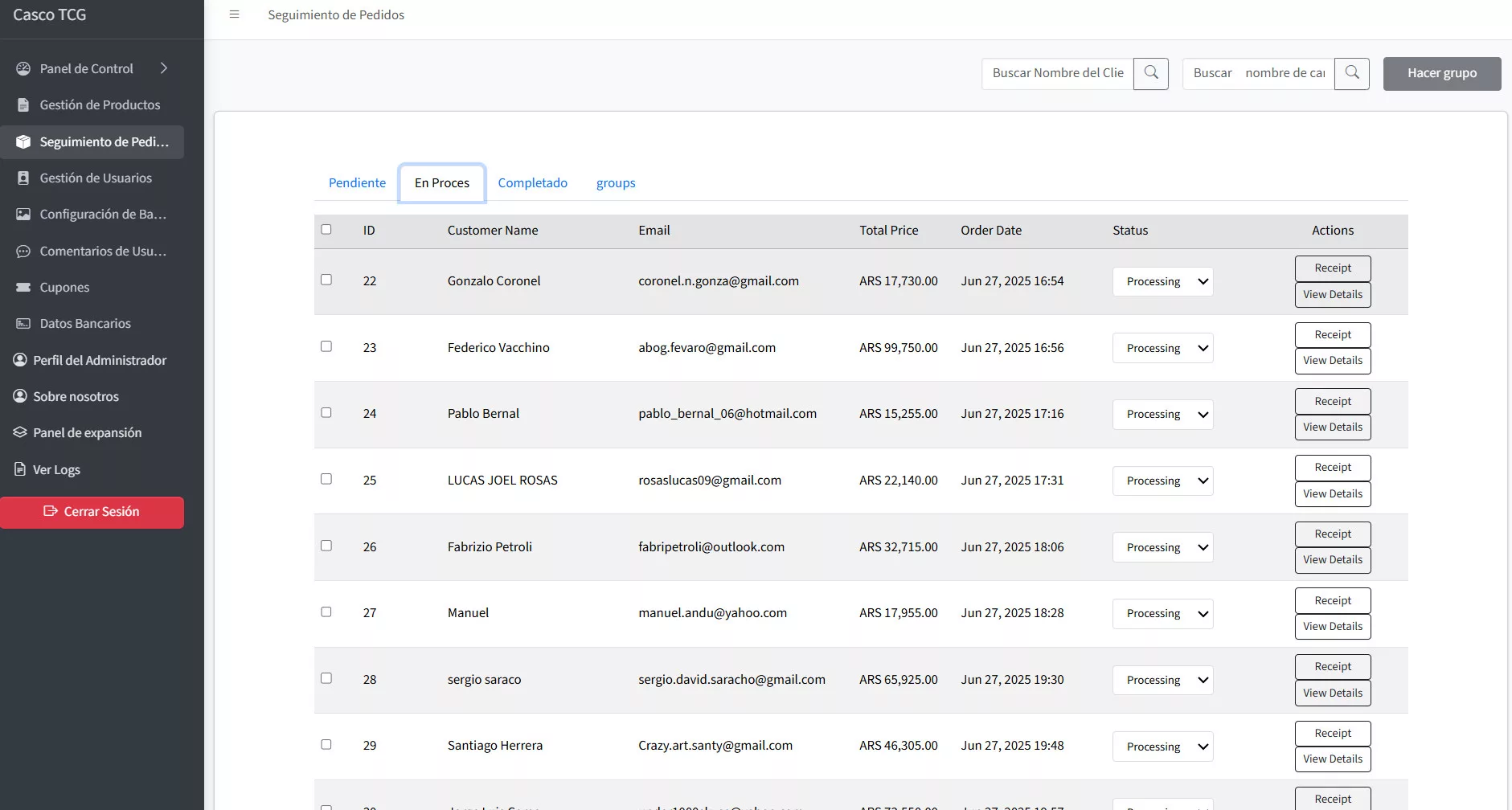Select the checkbox for Fabrizio Petroli's order
Viewport: 1512px width, 810px height.
(x=326, y=546)
